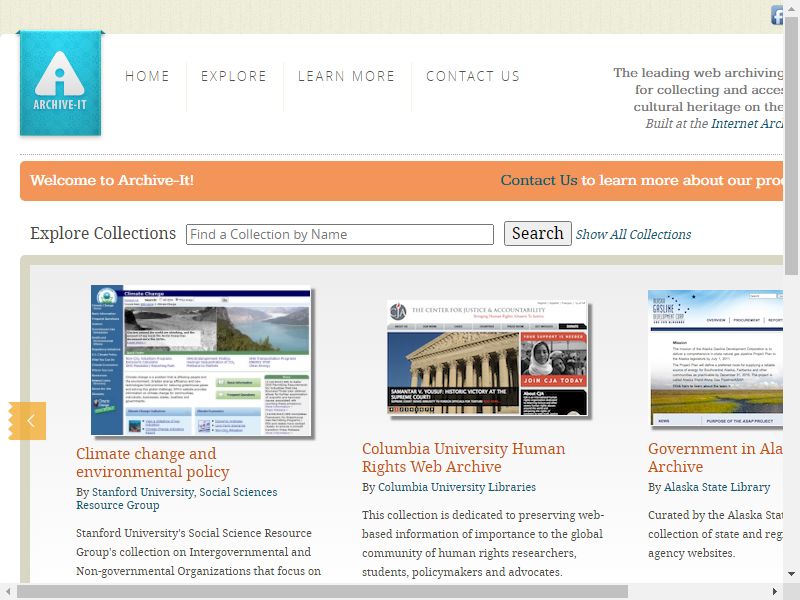Click the horizontal scrollbar thumb
The height and width of the screenshot is (600, 800).
click(x=322, y=592)
